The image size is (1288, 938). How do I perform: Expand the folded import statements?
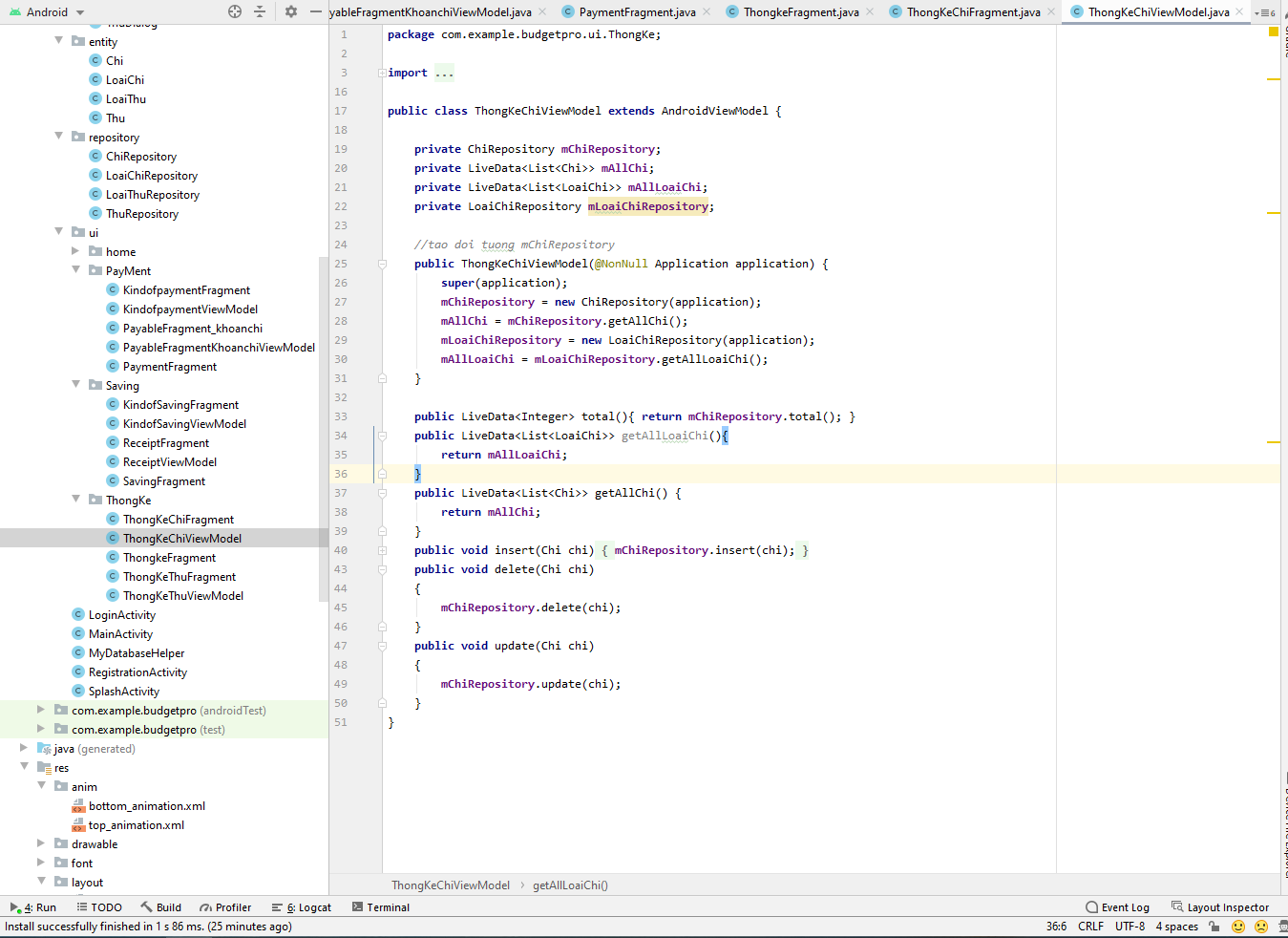click(382, 73)
